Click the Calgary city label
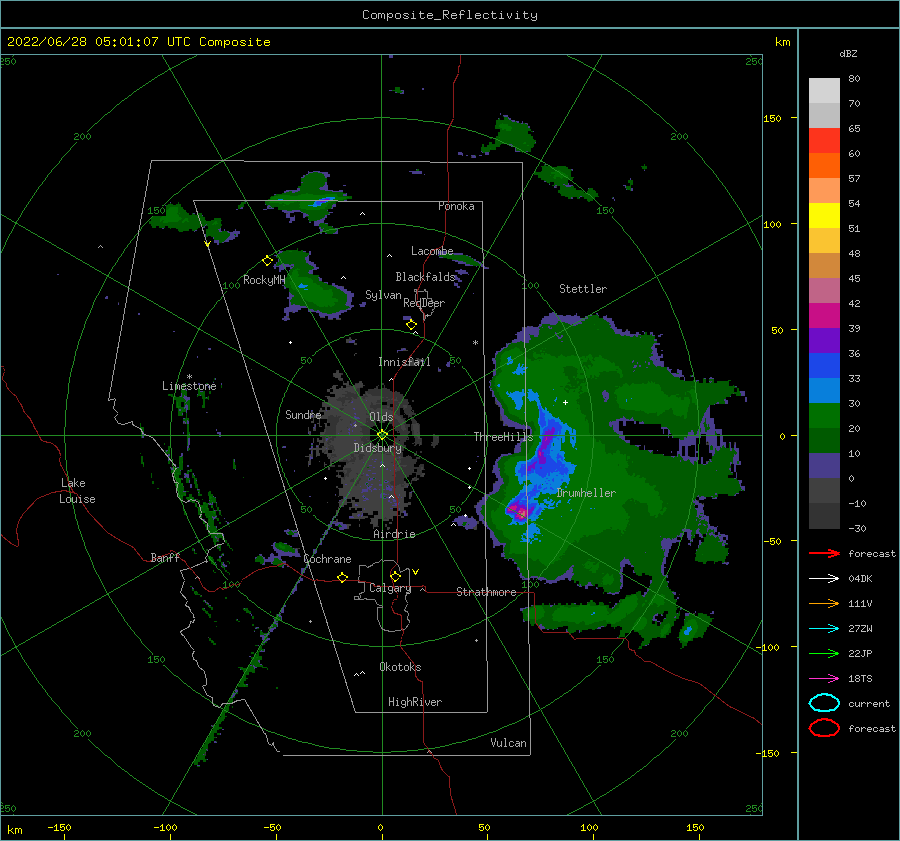Screen dimensions: 900x841 (390, 588)
